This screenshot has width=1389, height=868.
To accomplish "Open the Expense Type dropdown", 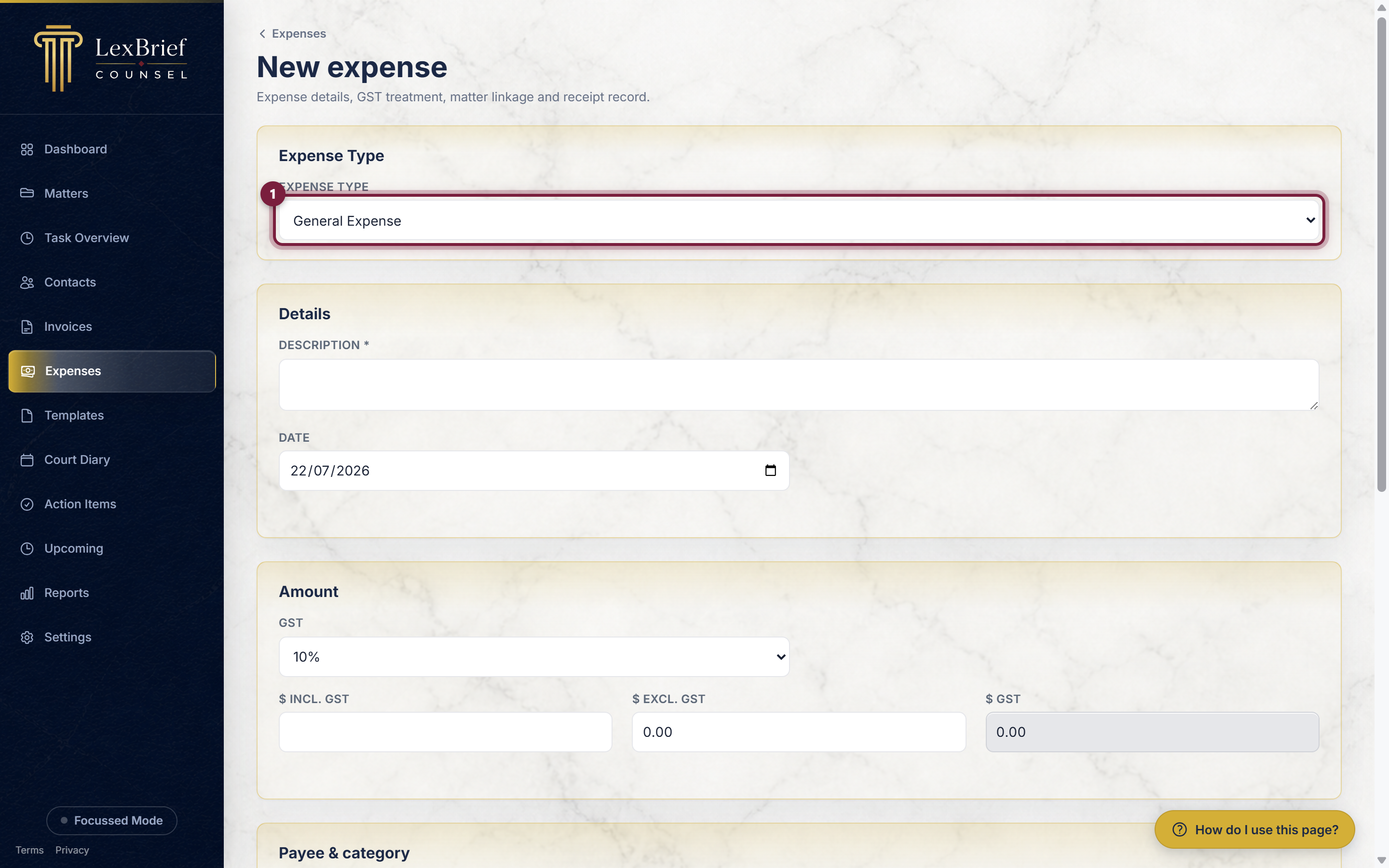I will pos(799,220).
